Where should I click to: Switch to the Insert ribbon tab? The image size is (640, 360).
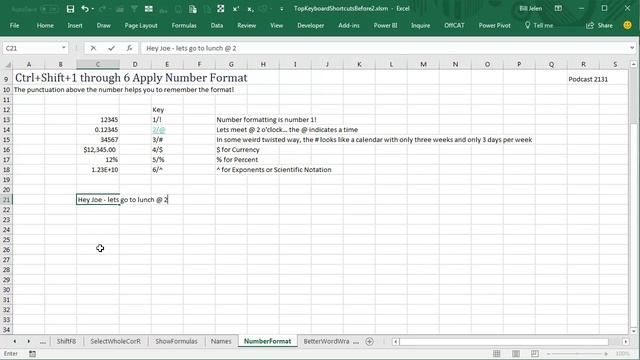pos(75,25)
